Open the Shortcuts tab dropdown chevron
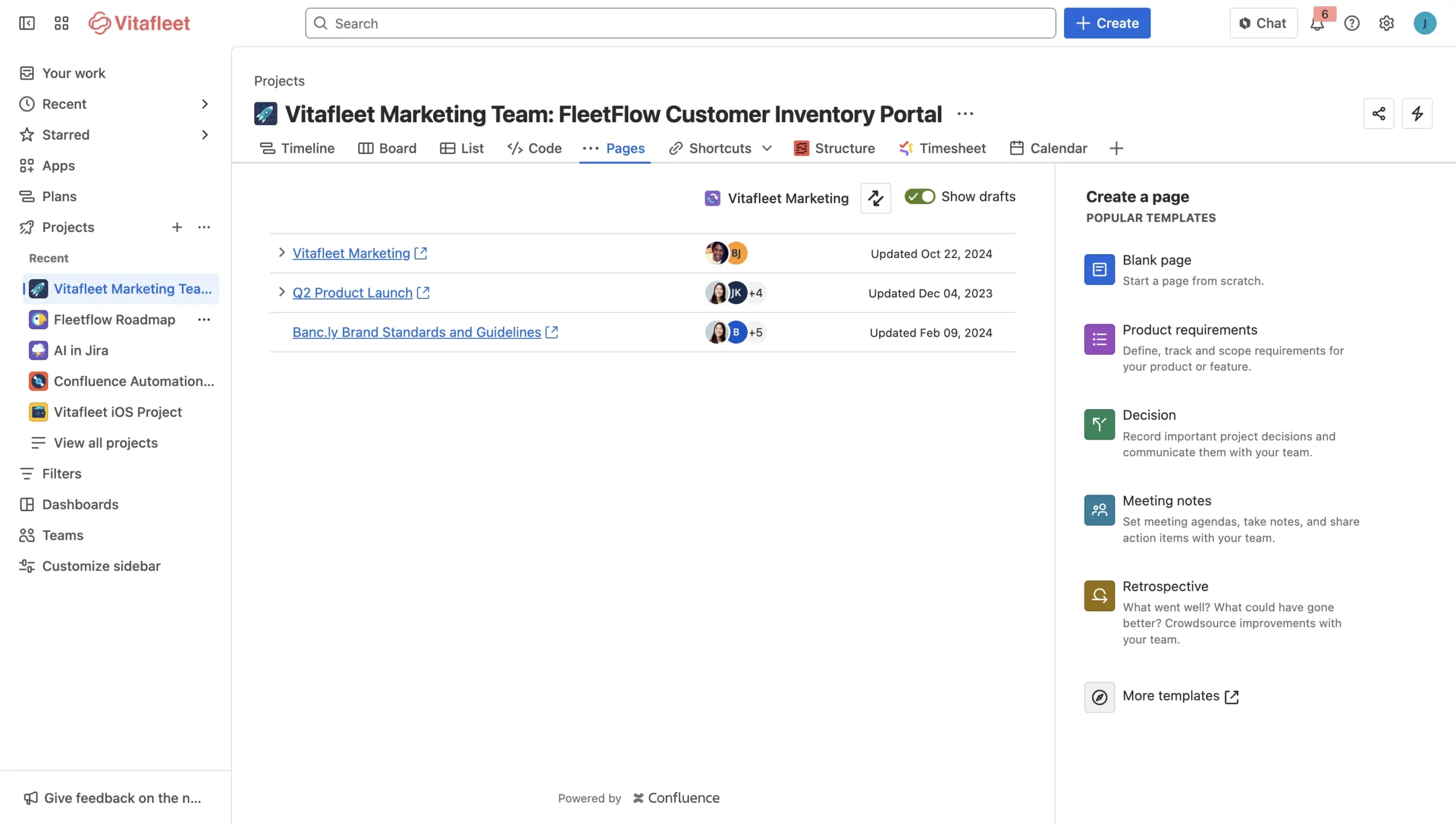 767,148
